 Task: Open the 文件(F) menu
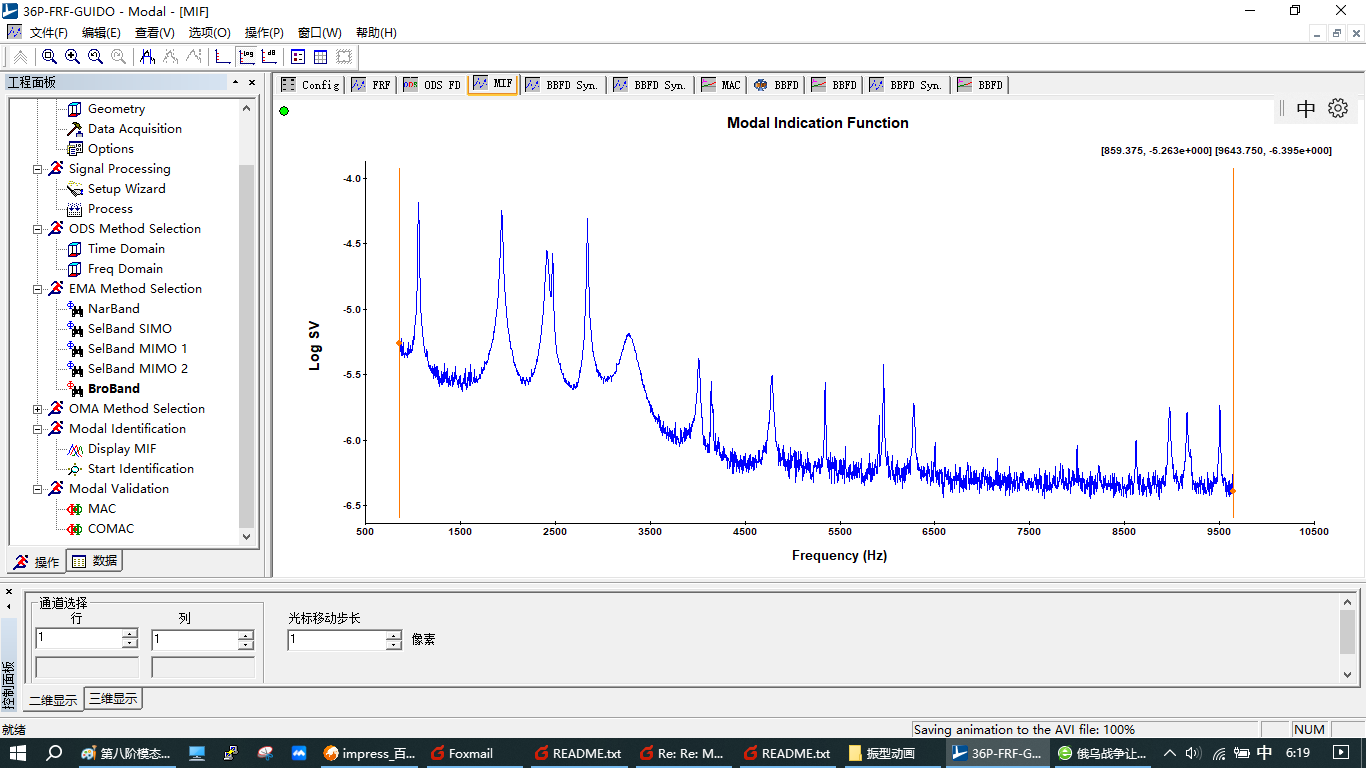click(x=48, y=33)
